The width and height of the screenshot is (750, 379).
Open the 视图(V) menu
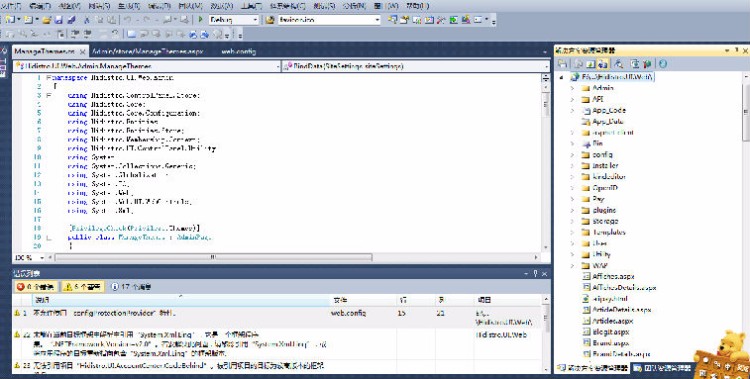[x=70, y=6]
